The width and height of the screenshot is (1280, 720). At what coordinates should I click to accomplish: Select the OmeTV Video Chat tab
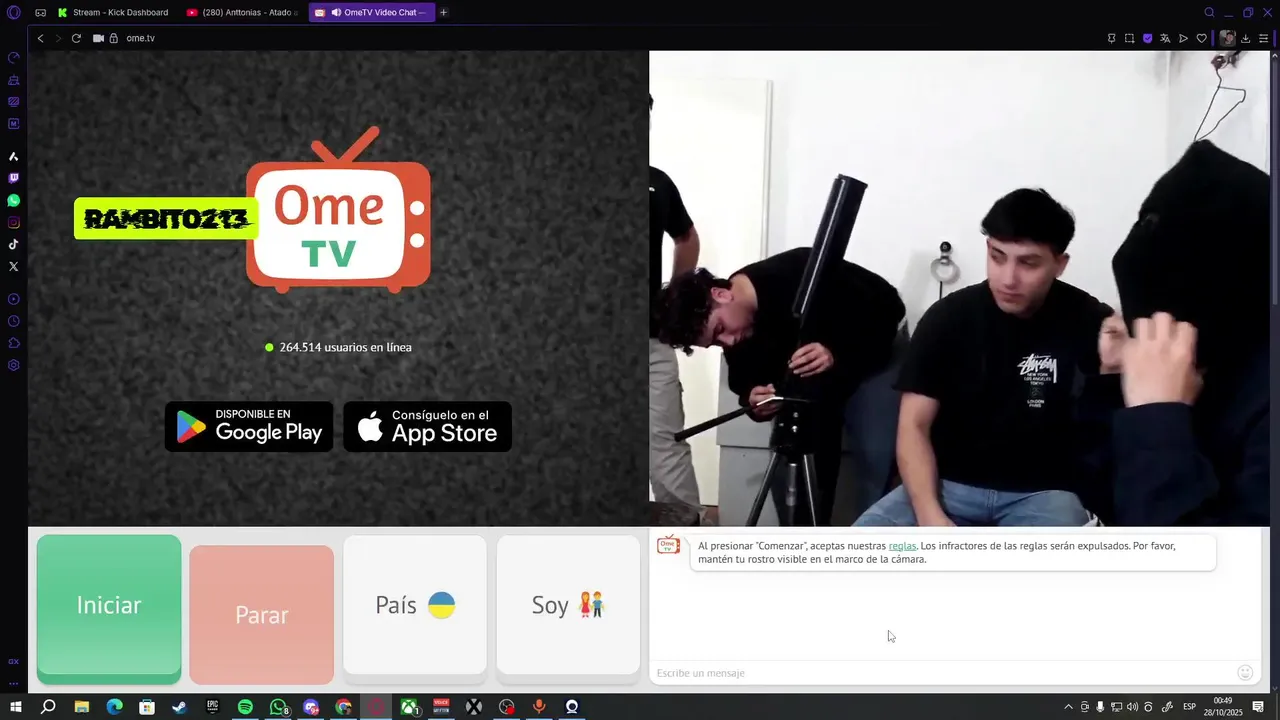click(x=372, y=12)
